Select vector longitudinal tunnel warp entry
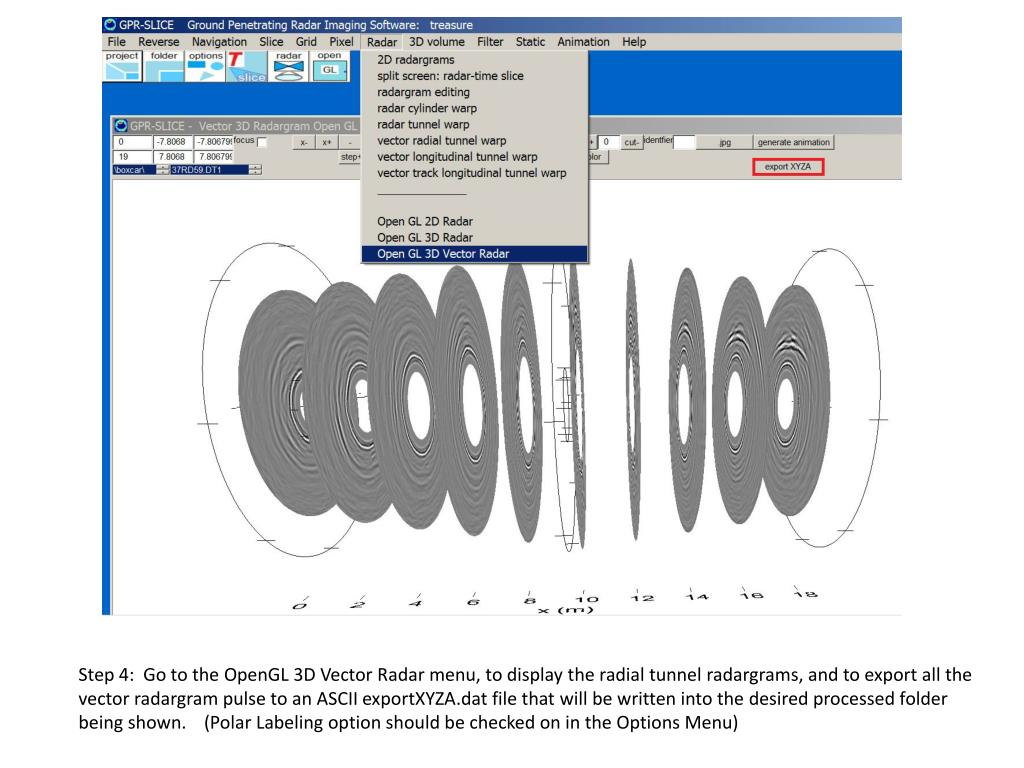Image resolution: width=1024 pixels, height=768 pixels. tap(475, 157)
